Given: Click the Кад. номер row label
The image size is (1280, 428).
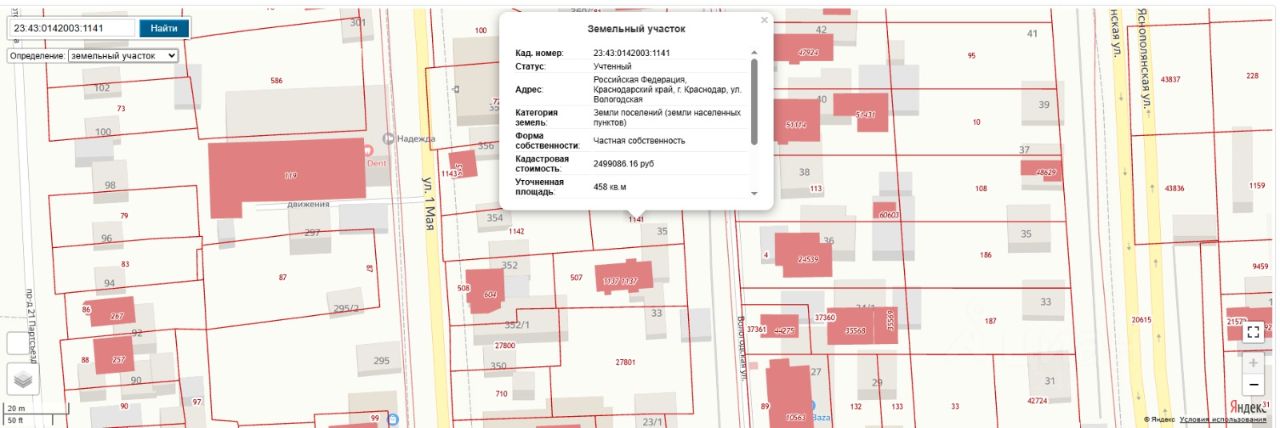Looking at the screenshot, I should 540,52.
